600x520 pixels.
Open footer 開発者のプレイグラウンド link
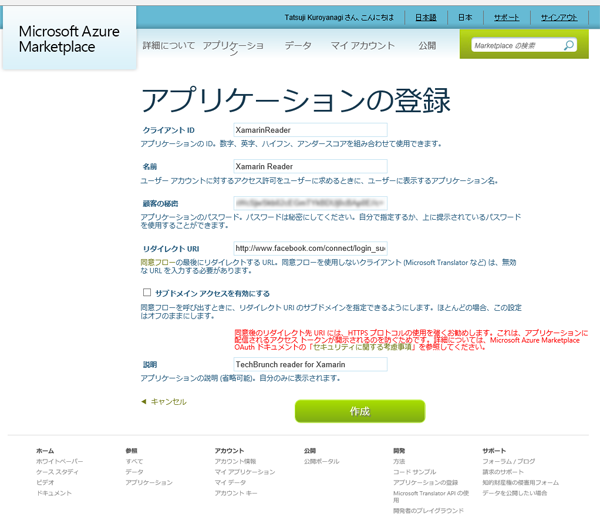428,510
